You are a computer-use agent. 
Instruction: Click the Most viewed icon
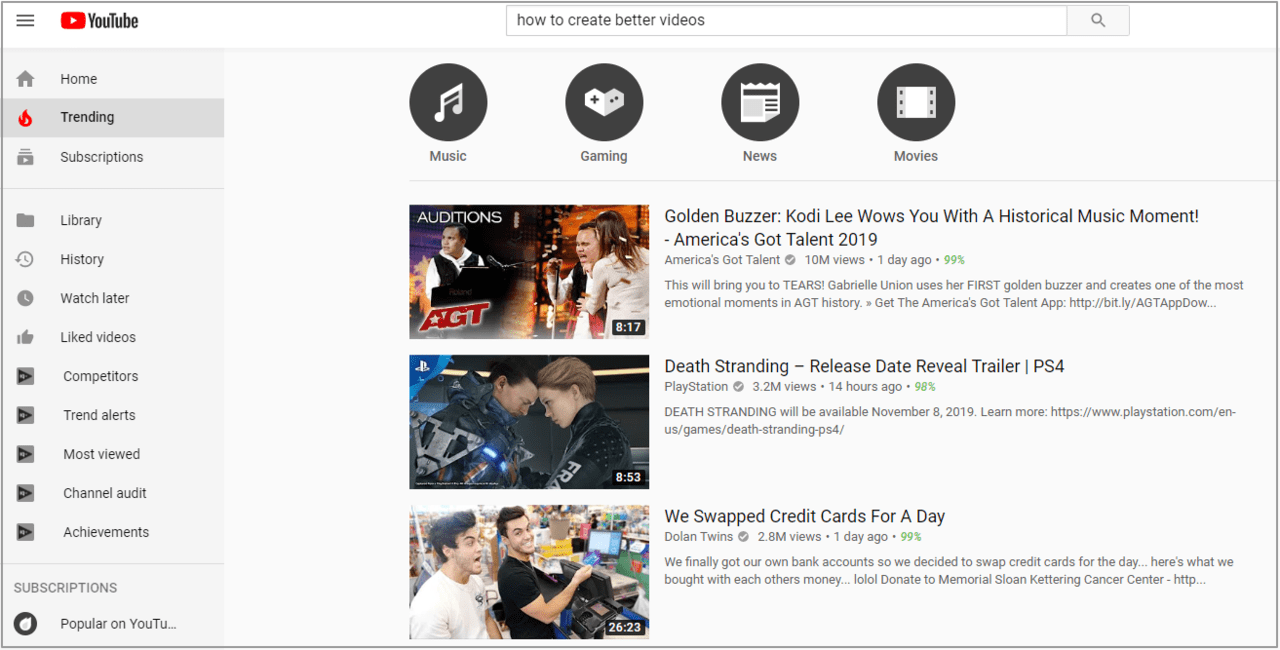25,454
